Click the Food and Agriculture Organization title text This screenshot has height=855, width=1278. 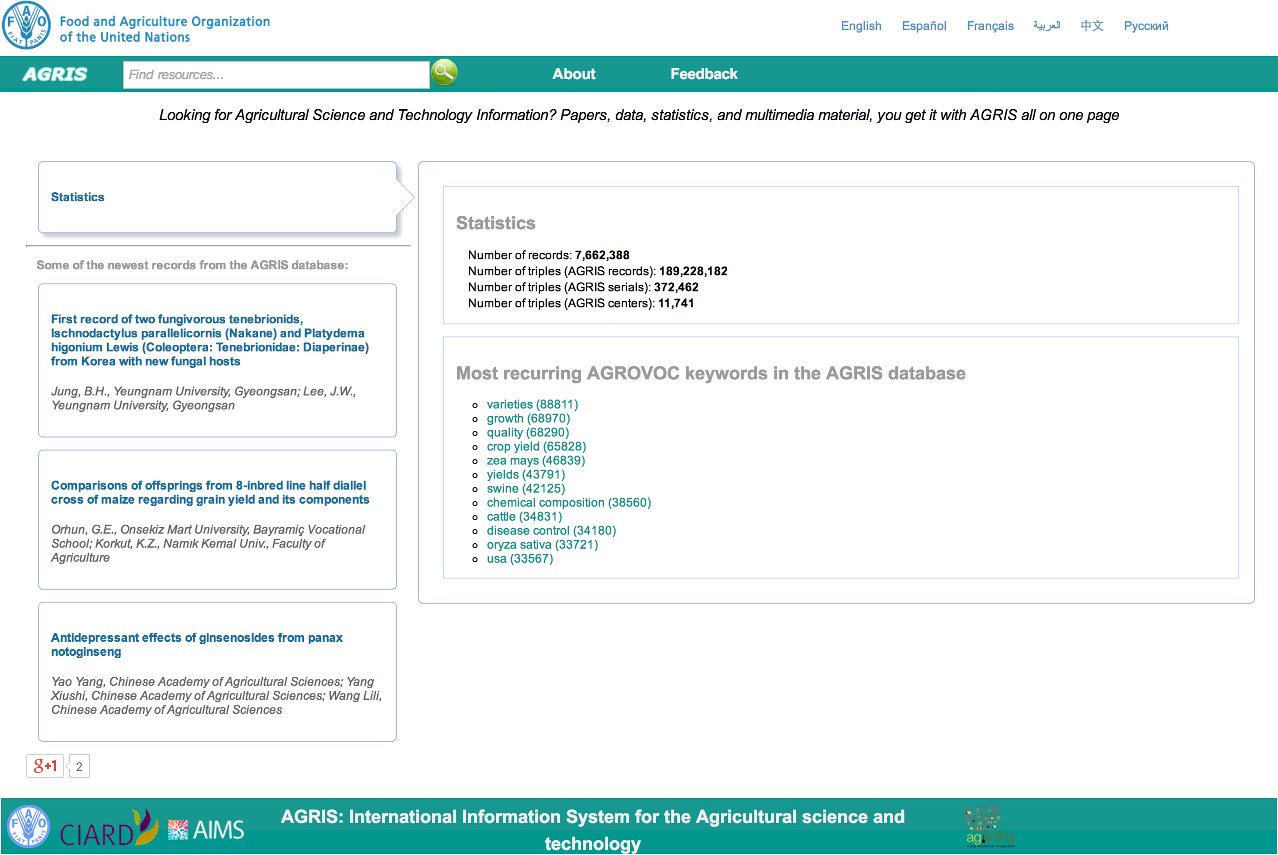[165, 29]
